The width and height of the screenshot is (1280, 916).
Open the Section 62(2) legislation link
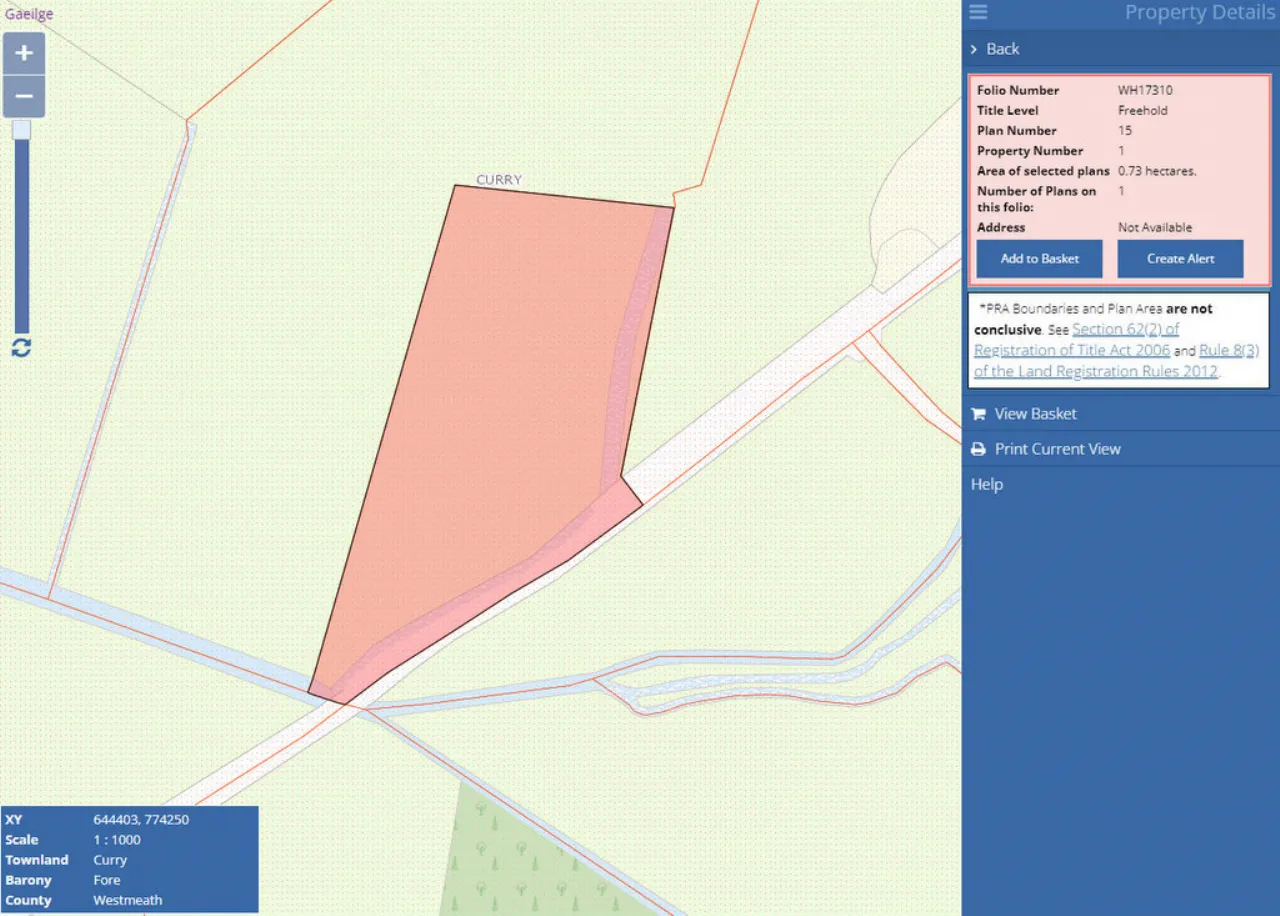tap(1124, 329)
